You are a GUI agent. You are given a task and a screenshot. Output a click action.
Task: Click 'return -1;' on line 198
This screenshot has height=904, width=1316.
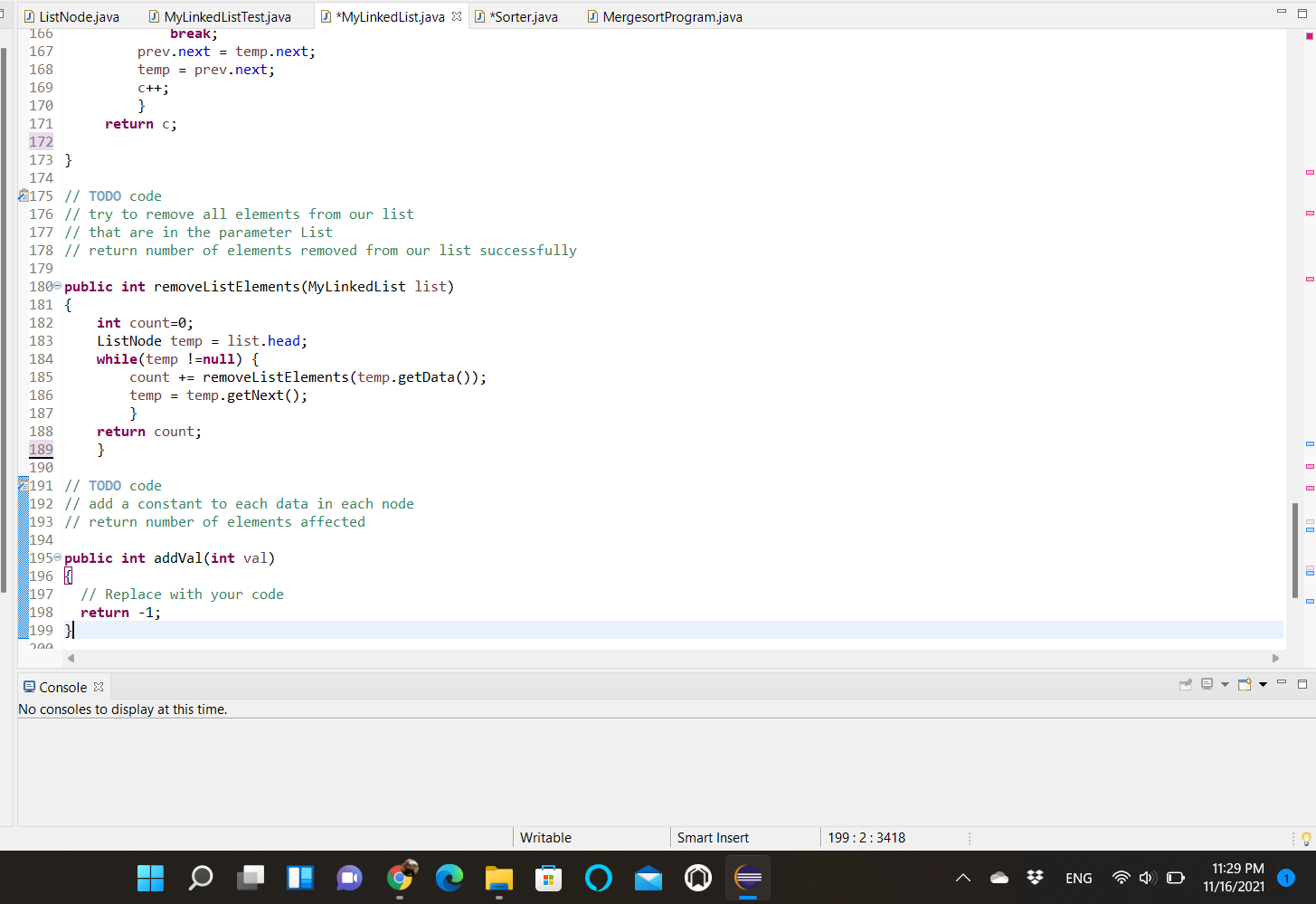(120, 613)
